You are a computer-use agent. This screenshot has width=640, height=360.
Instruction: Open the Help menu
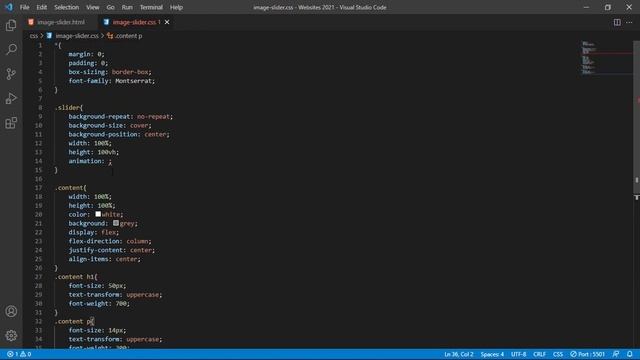click(x=176, y=7)
